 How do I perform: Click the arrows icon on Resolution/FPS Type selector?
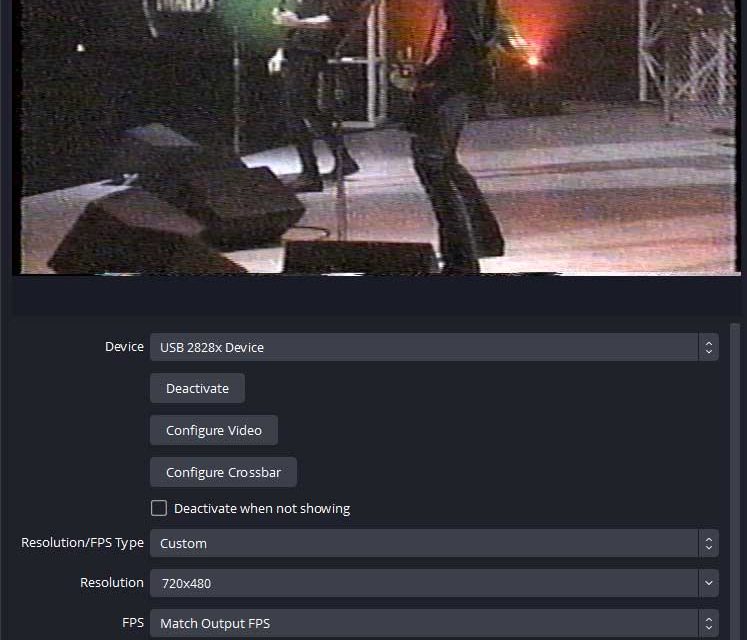pyautogui.click(x=708, y=543)
